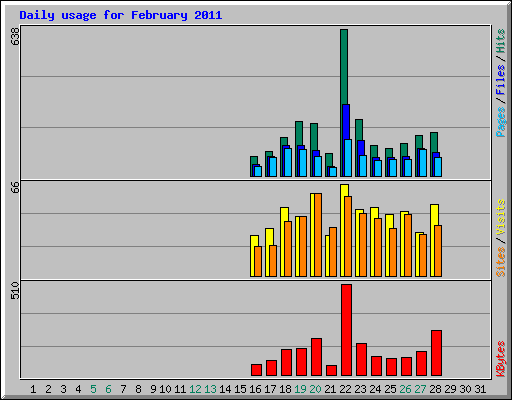Click day label '31' on x-axis

(x=480, y=389)
